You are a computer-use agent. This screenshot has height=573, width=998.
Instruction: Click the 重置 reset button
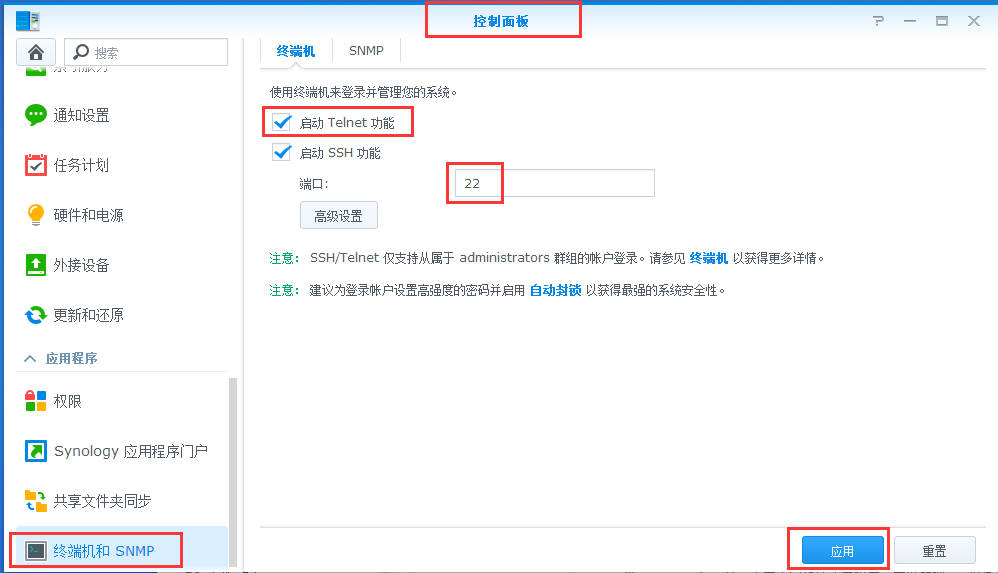pos(934,551)
